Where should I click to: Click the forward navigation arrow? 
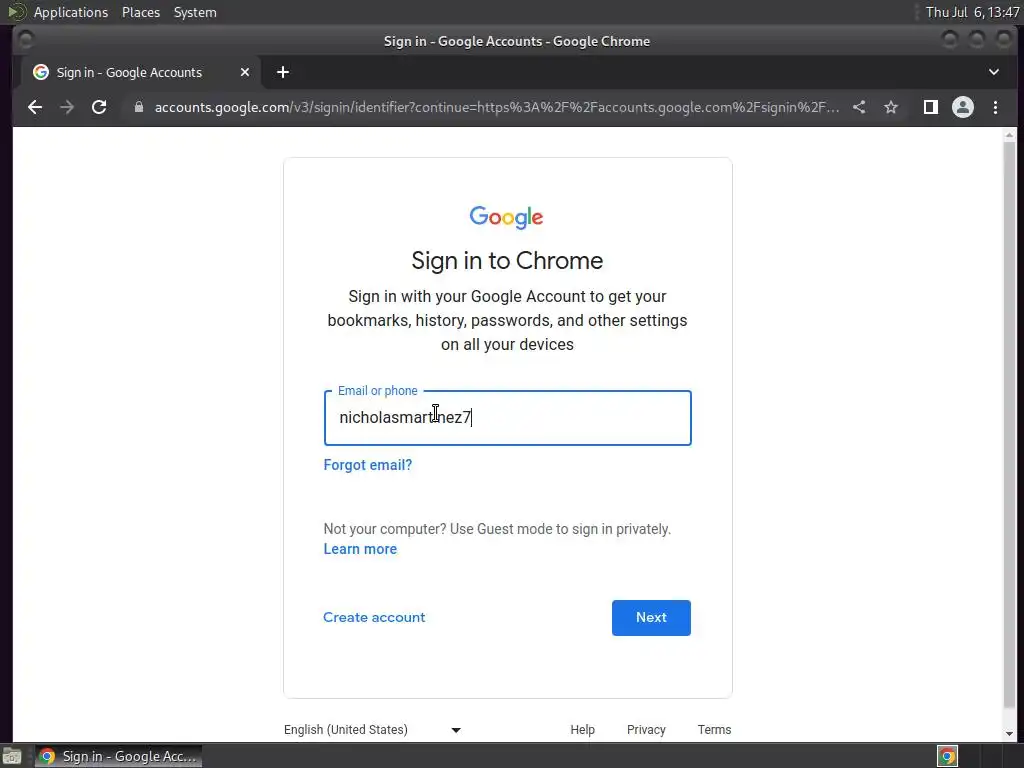tap(67, 107)
